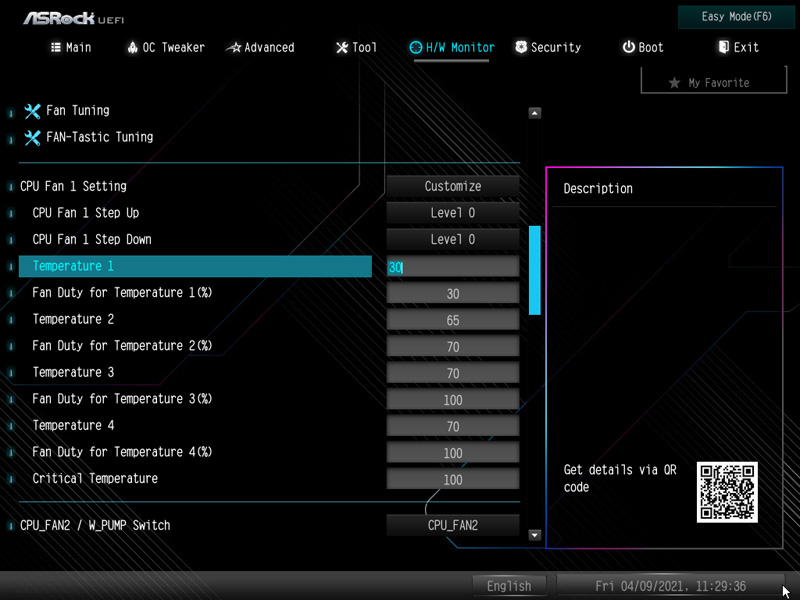Edit Fan Duty for Temperature 2 value
800x600 pixels.
(453, 346)
